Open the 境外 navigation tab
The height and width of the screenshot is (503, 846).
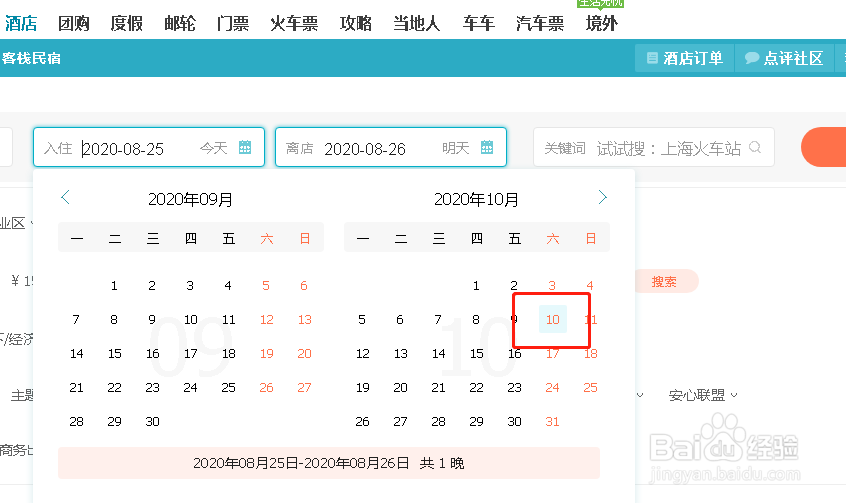point(602,23)
